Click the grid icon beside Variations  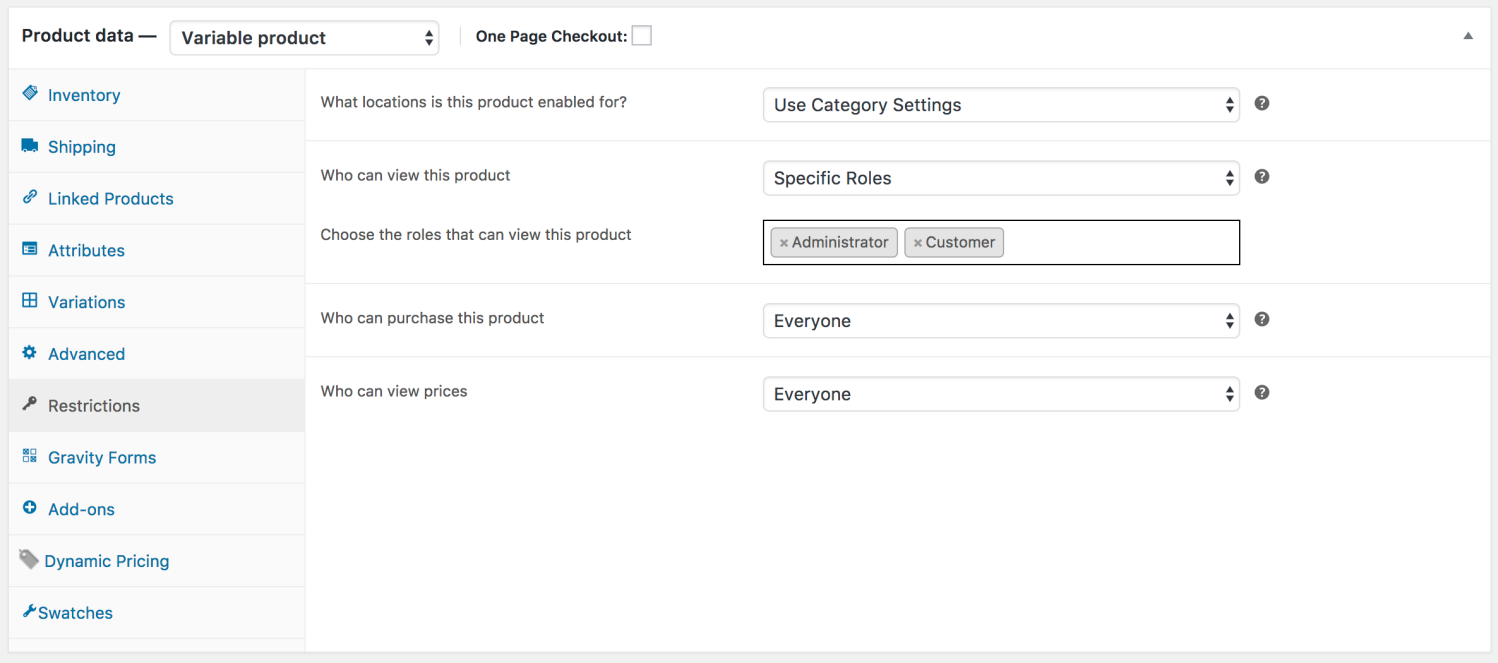point(31,302)
